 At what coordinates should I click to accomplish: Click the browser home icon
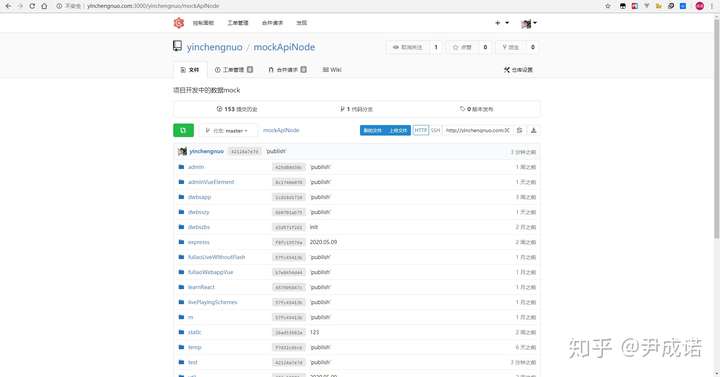click(x=44, y=6)
